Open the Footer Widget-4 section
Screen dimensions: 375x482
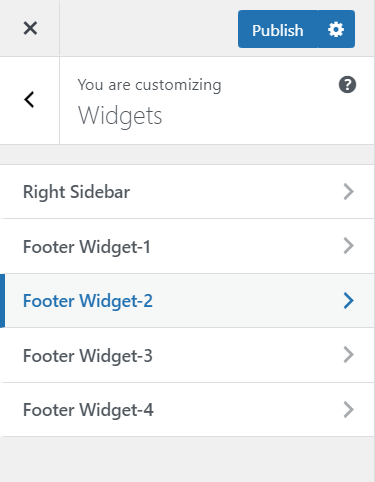point(187,410)
